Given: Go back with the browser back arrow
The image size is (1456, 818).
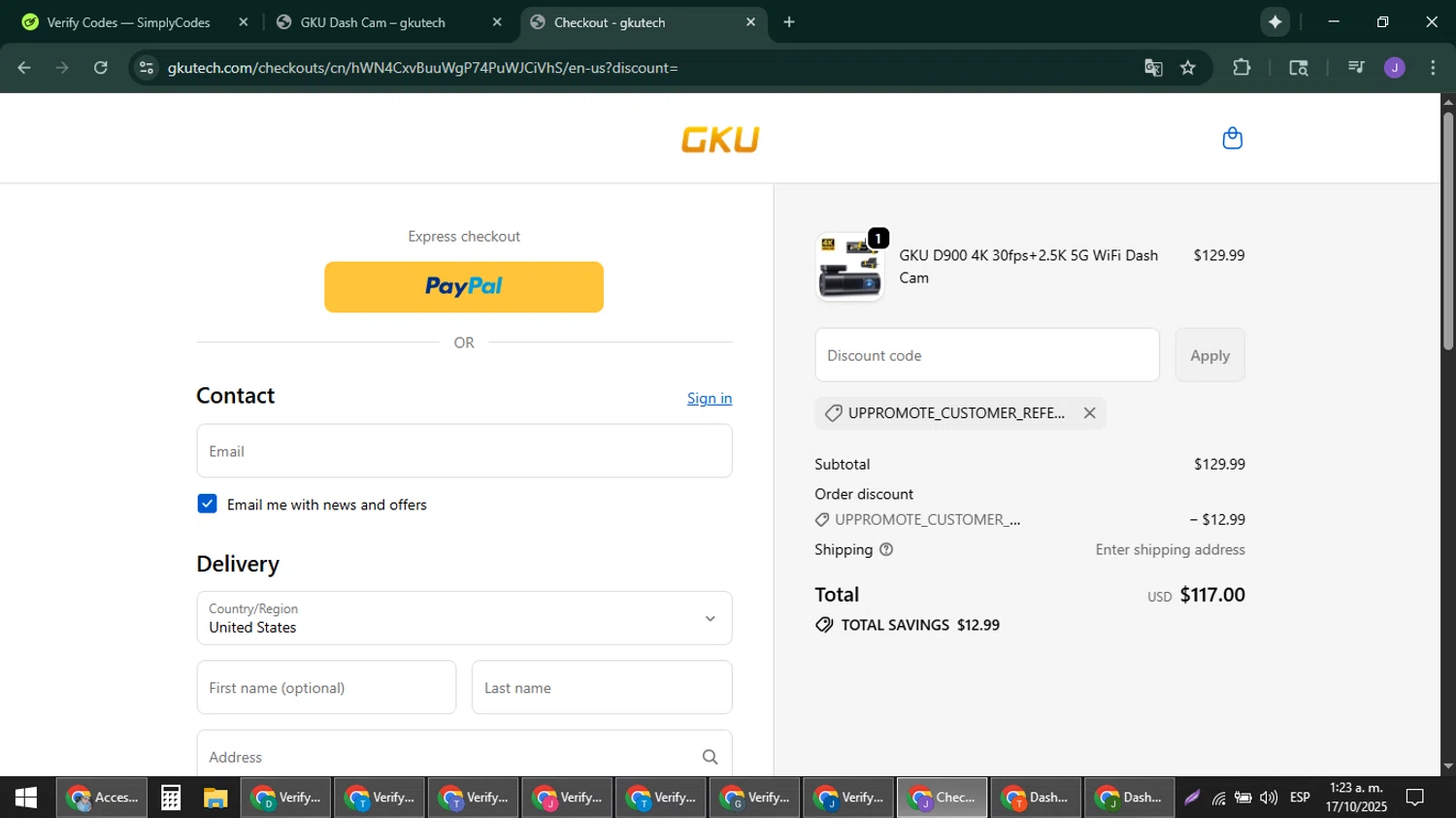Looking at the screenshot, I should tap(24, 67).
